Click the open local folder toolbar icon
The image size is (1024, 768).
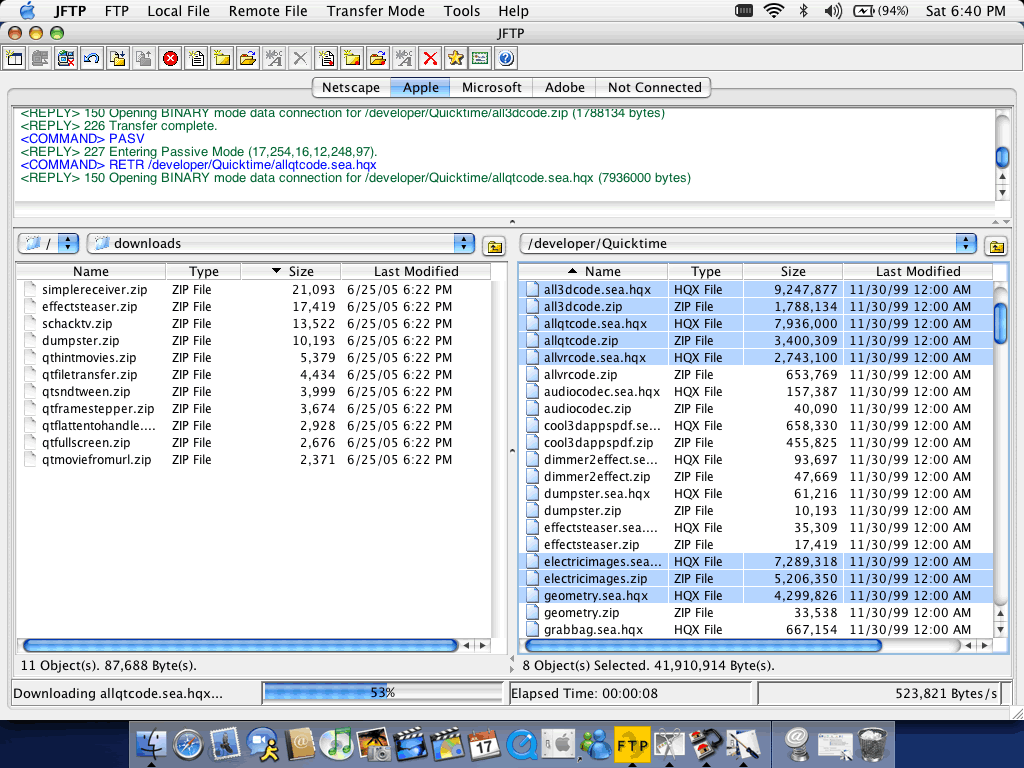coord(248,59)
